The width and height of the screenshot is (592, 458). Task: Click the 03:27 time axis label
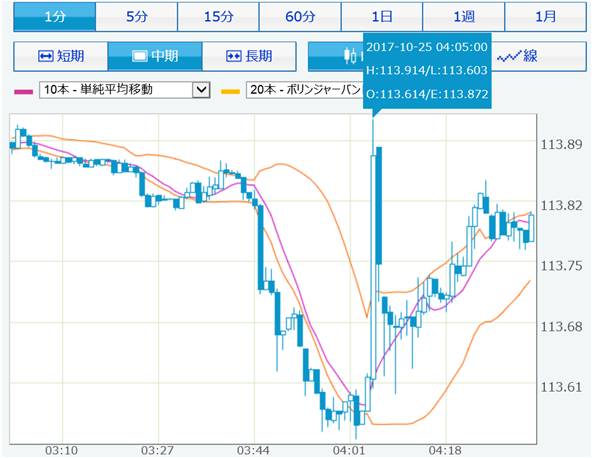tap(157, 450)
